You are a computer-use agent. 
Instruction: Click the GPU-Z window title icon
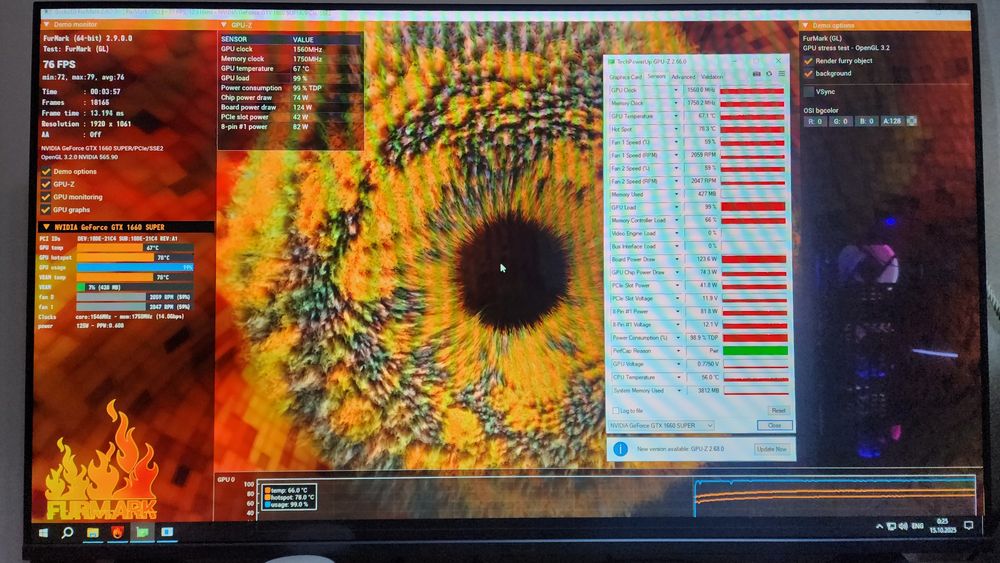(611, 62)
